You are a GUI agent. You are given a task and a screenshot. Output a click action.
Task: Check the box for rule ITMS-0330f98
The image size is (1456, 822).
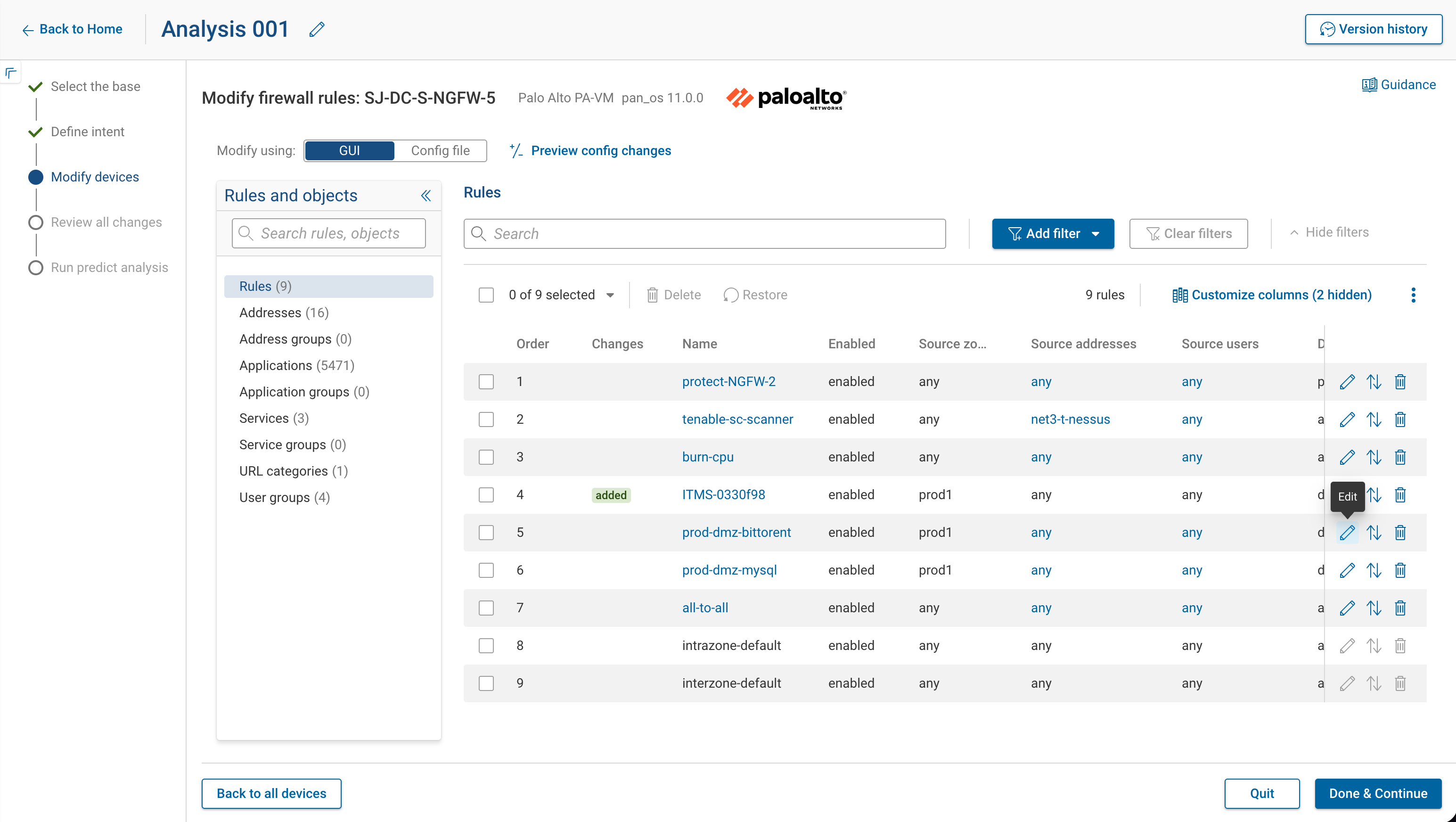pos(486,495)
